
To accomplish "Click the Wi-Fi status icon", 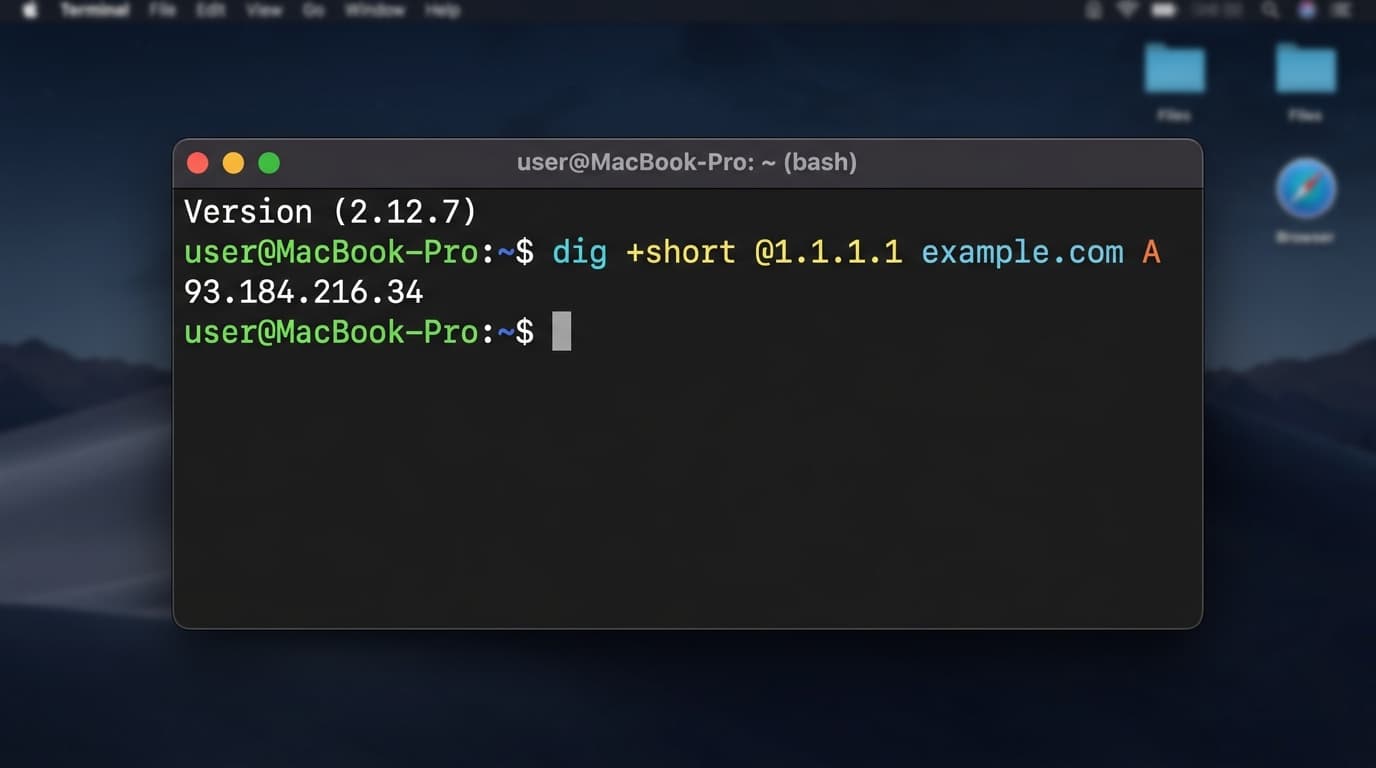I will pos(1128,10).
